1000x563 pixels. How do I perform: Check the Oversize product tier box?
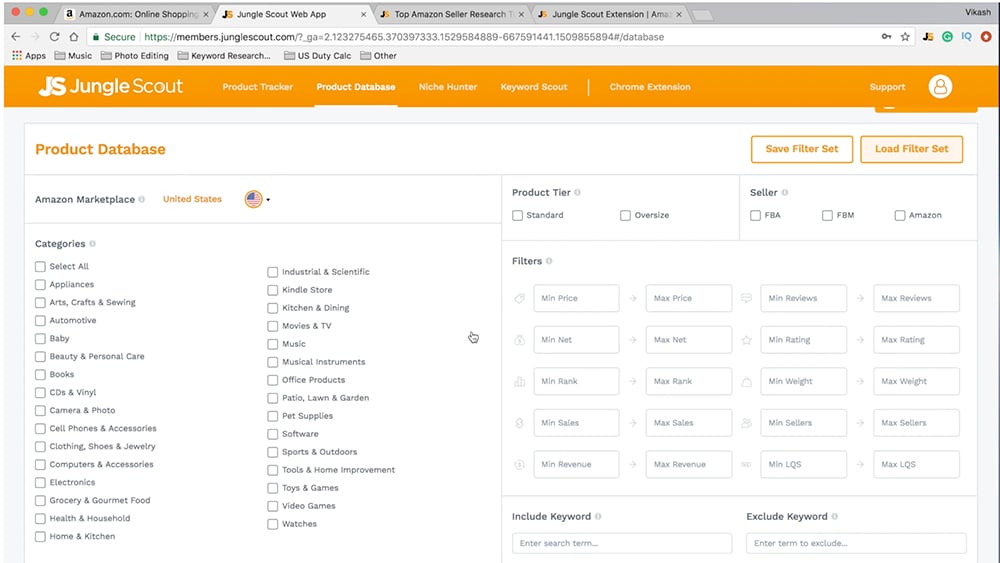[625, 216]
